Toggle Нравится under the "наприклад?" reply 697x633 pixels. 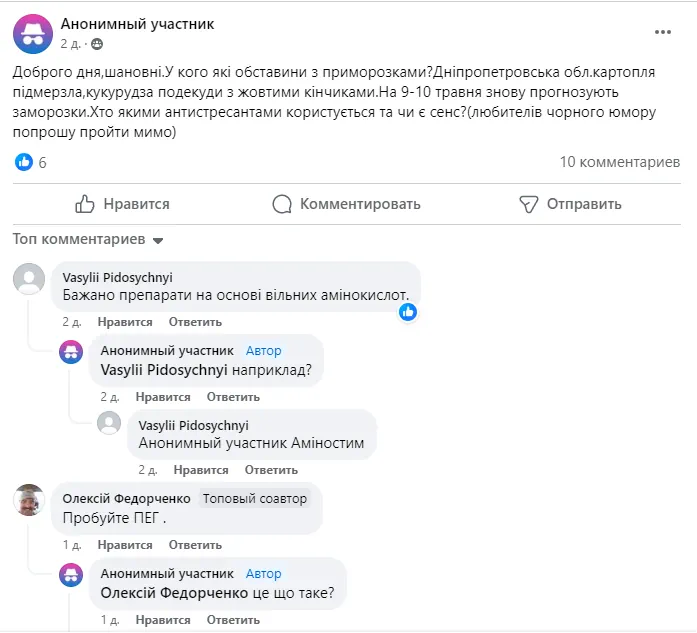pos(163,397)
